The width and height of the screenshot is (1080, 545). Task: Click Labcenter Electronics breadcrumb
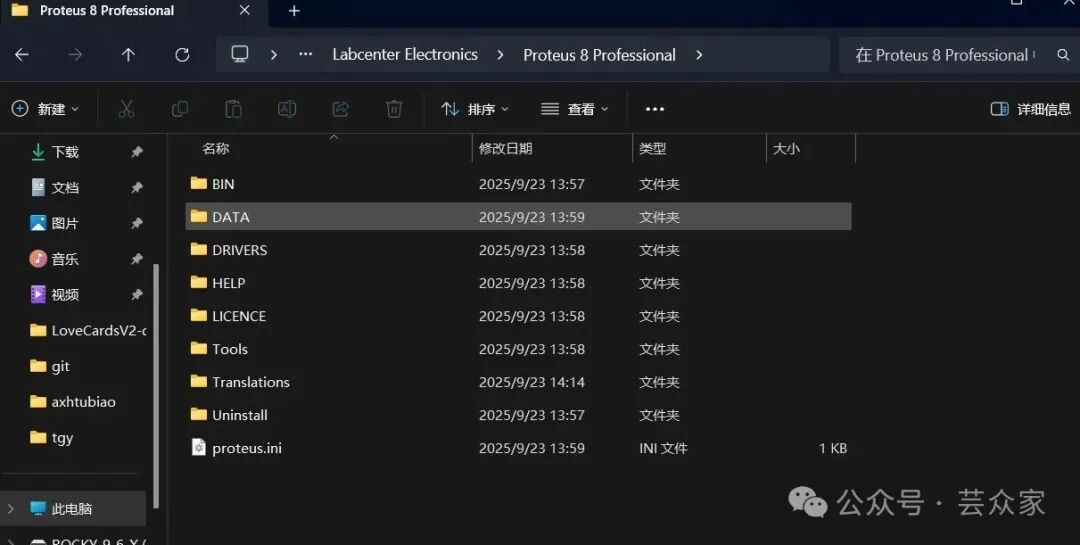[x=405, y=54]
